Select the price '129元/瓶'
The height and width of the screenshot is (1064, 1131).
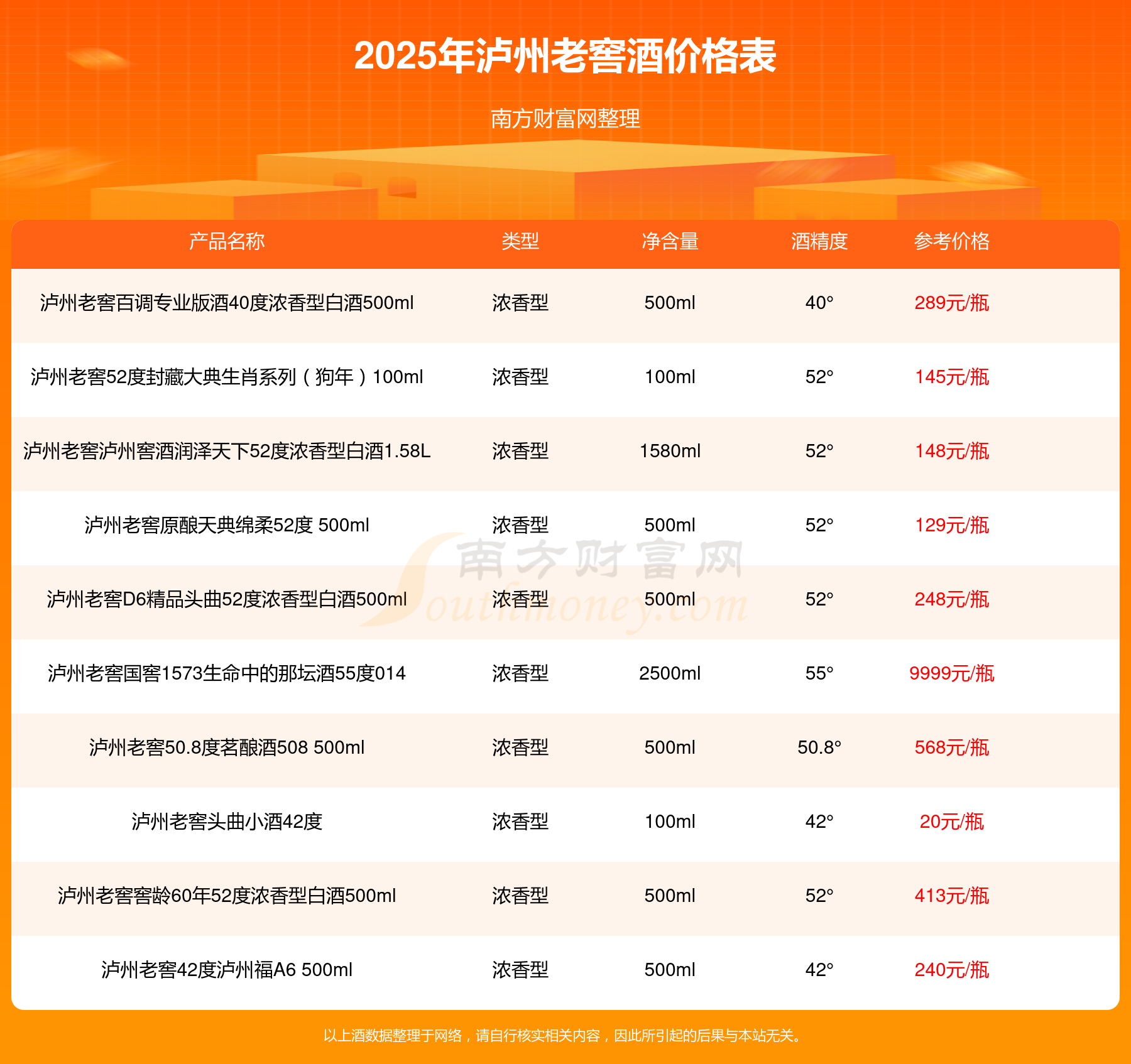click(x=952, y=525)
